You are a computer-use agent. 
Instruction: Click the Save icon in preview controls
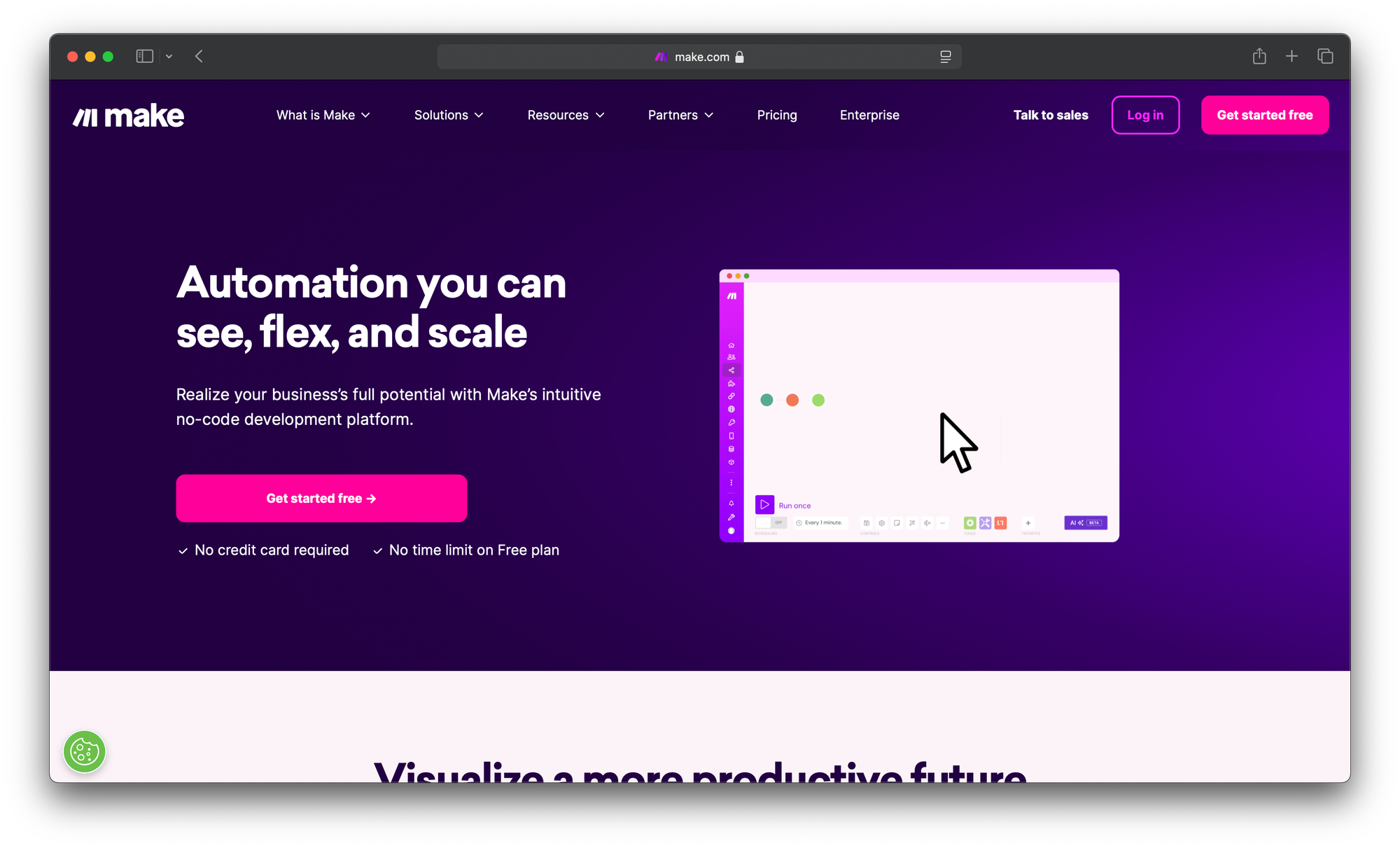pos(867,523)
